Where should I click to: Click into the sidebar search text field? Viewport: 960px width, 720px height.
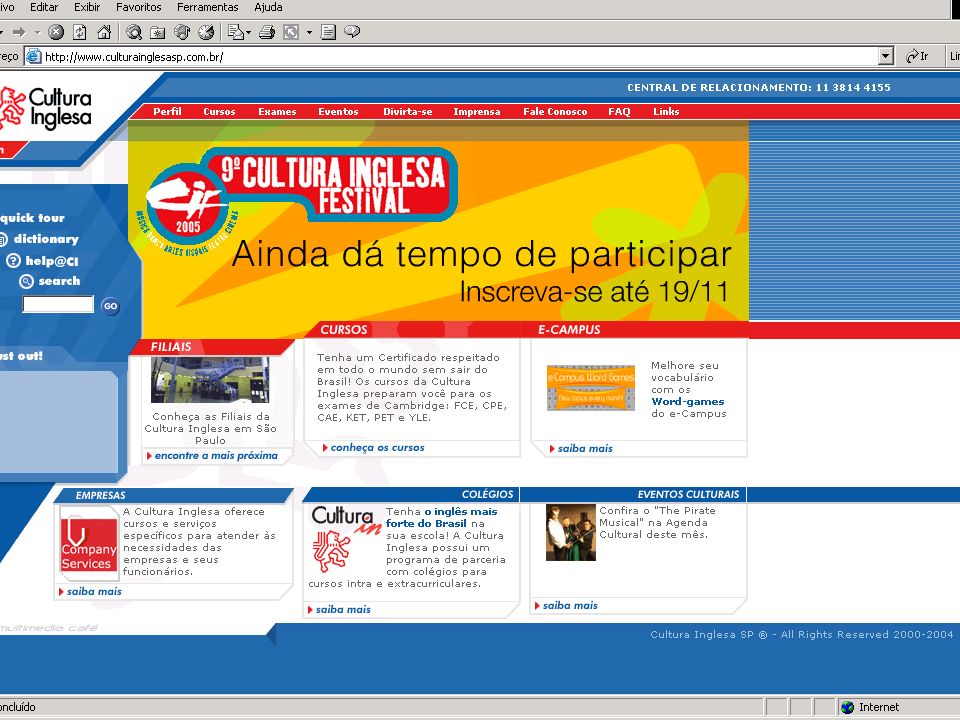[x=58, y=304]
